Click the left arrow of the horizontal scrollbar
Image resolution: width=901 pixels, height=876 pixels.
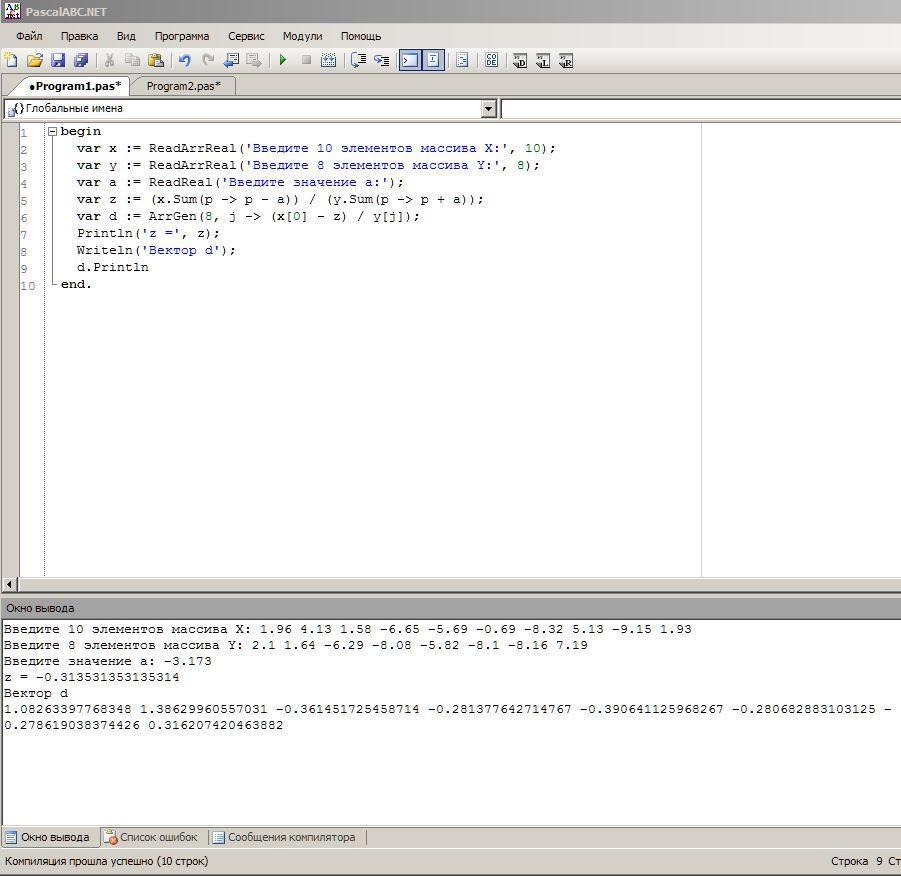(10, 584)
